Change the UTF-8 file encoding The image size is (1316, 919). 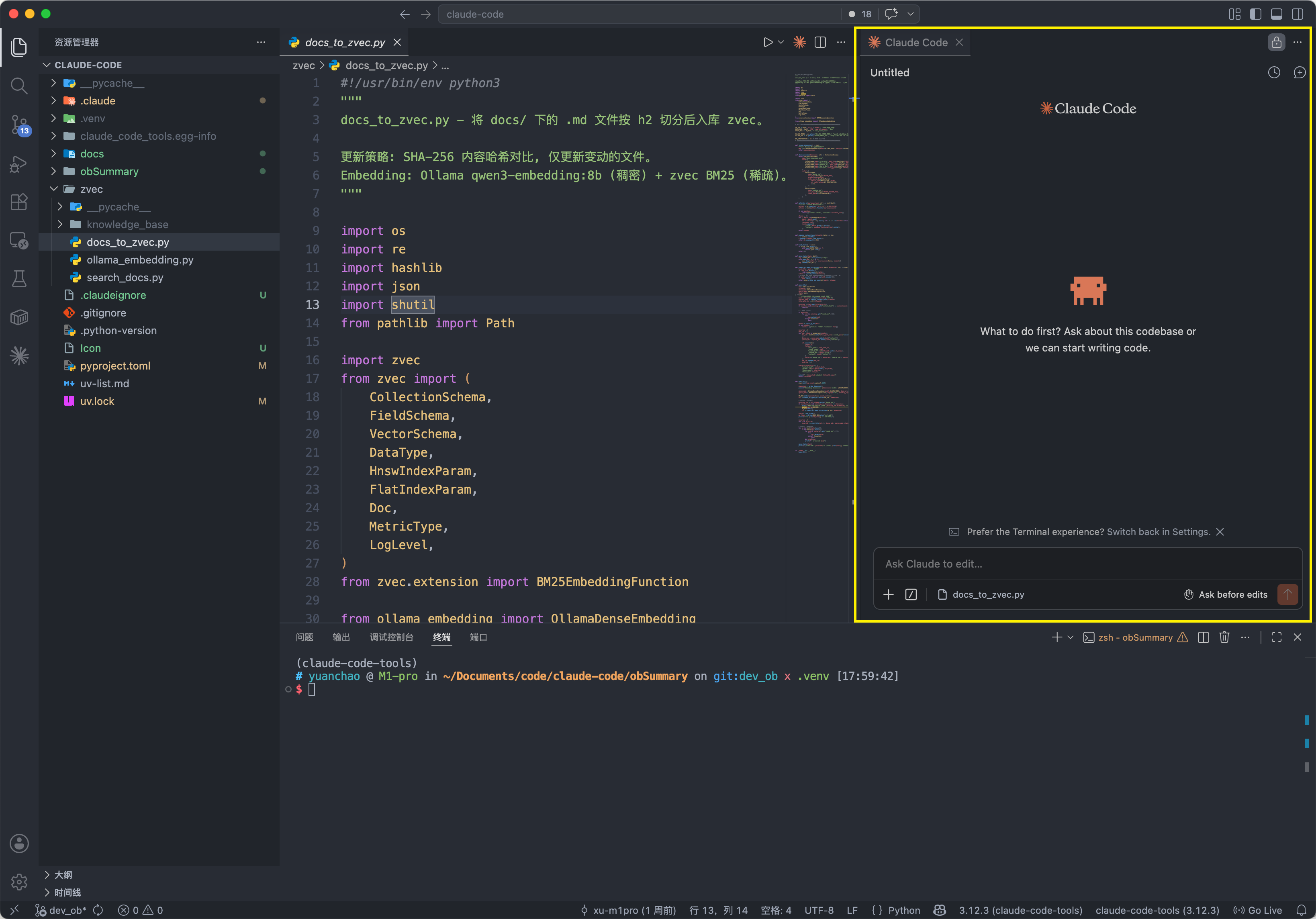point(819,911)
